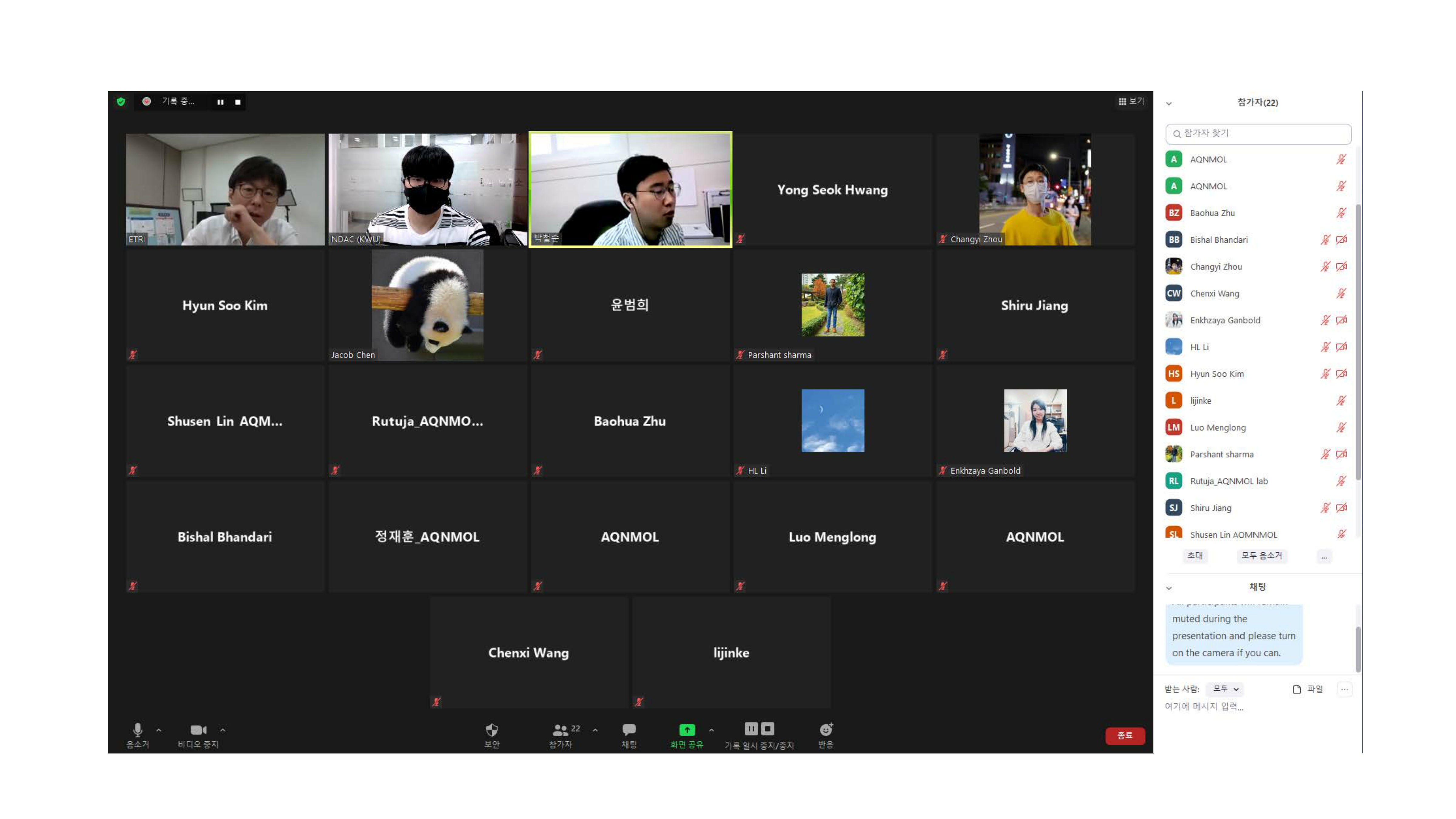Open more options next to 모두 음소거

click(1324, 556)
